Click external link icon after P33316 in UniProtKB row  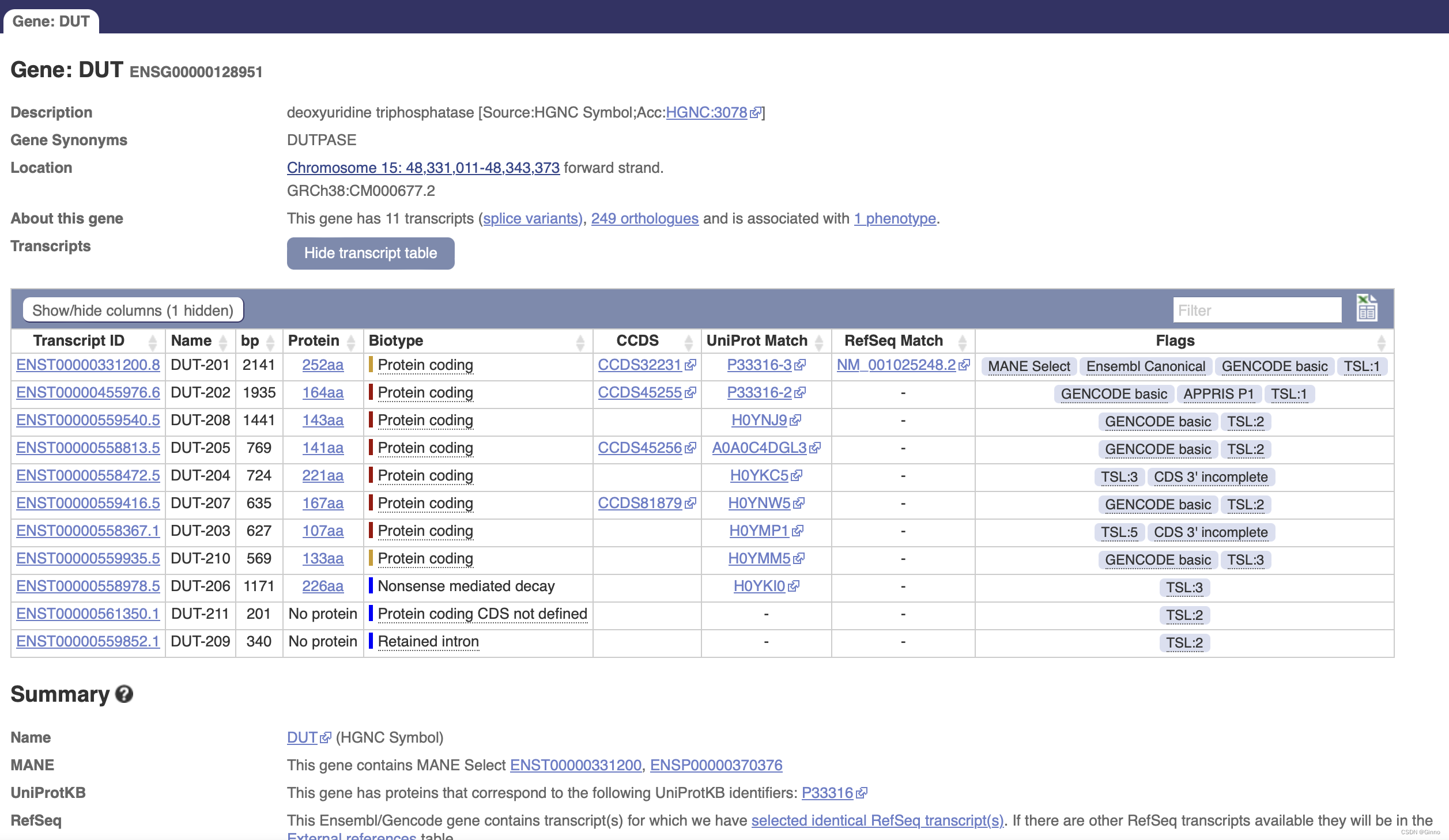point(862,793)
